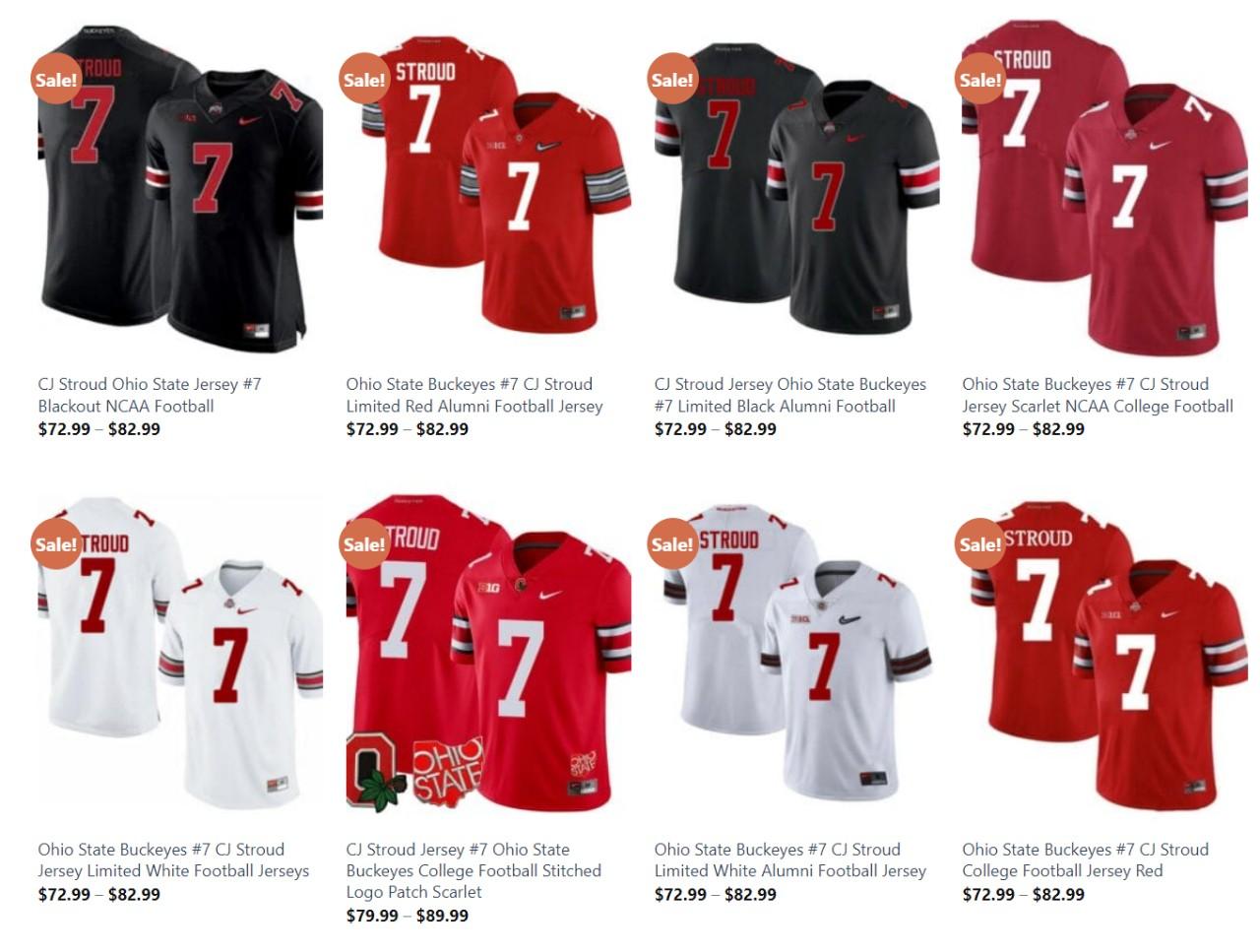Open the Limited Red Alumni jersey image
This screenshot has width=1260, height=952.
(x=488, y=188)
